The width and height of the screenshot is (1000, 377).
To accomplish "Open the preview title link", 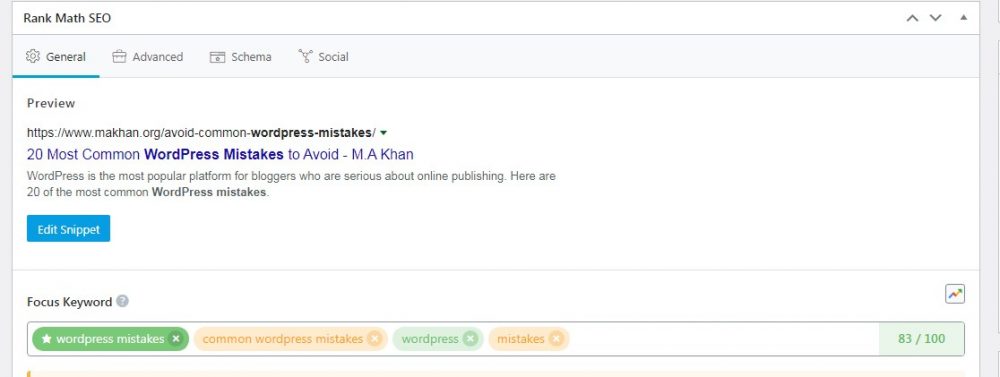I will pyautogui.click(x=220, y=154).
